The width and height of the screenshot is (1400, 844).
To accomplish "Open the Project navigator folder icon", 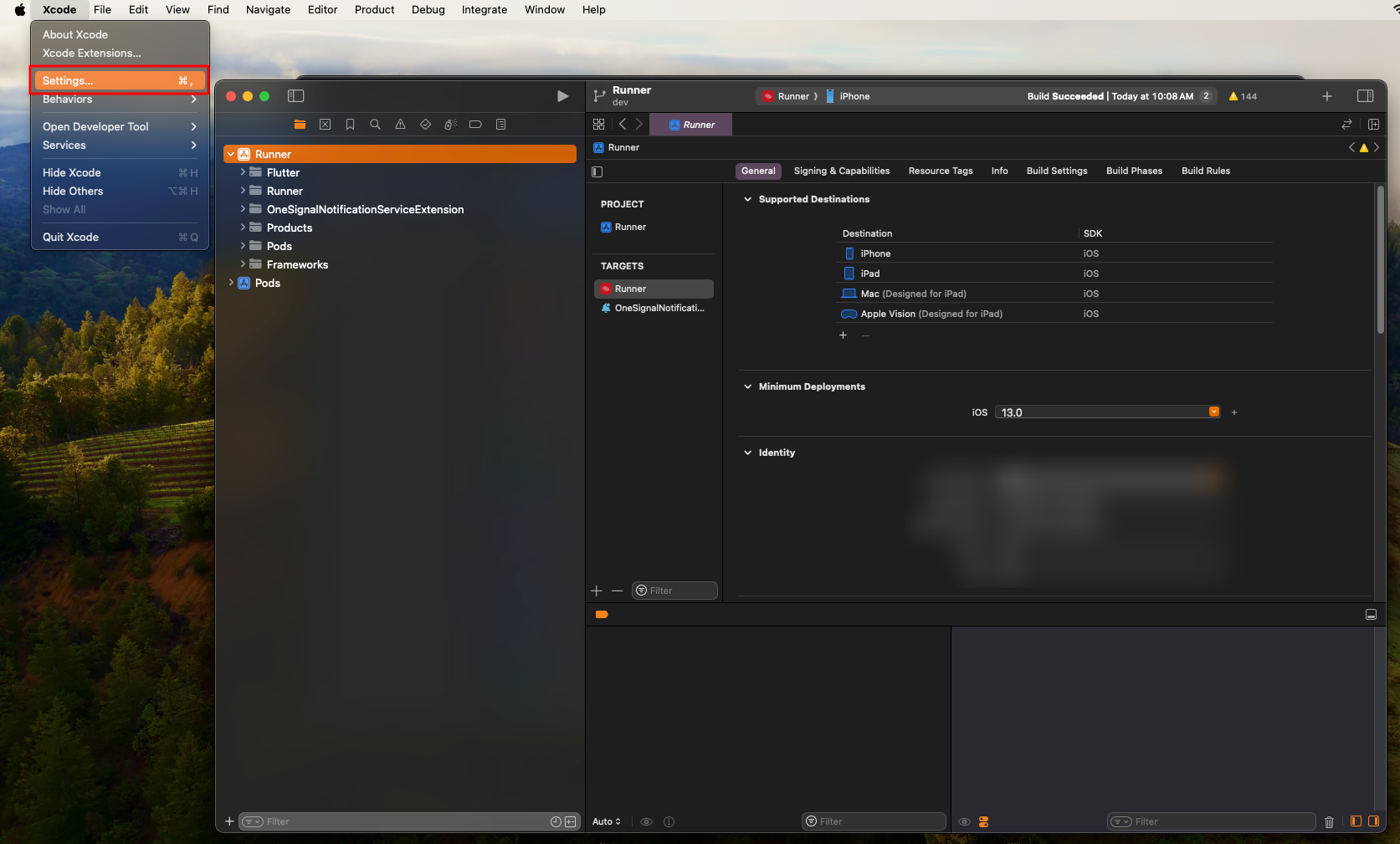I will pos(300,124).
